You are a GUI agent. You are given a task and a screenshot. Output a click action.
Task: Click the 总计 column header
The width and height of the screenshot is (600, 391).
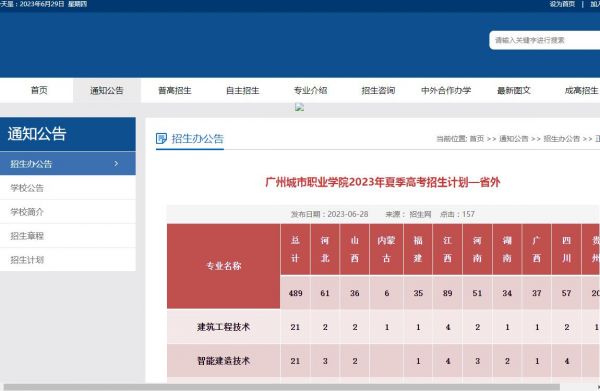coord(295,249)
